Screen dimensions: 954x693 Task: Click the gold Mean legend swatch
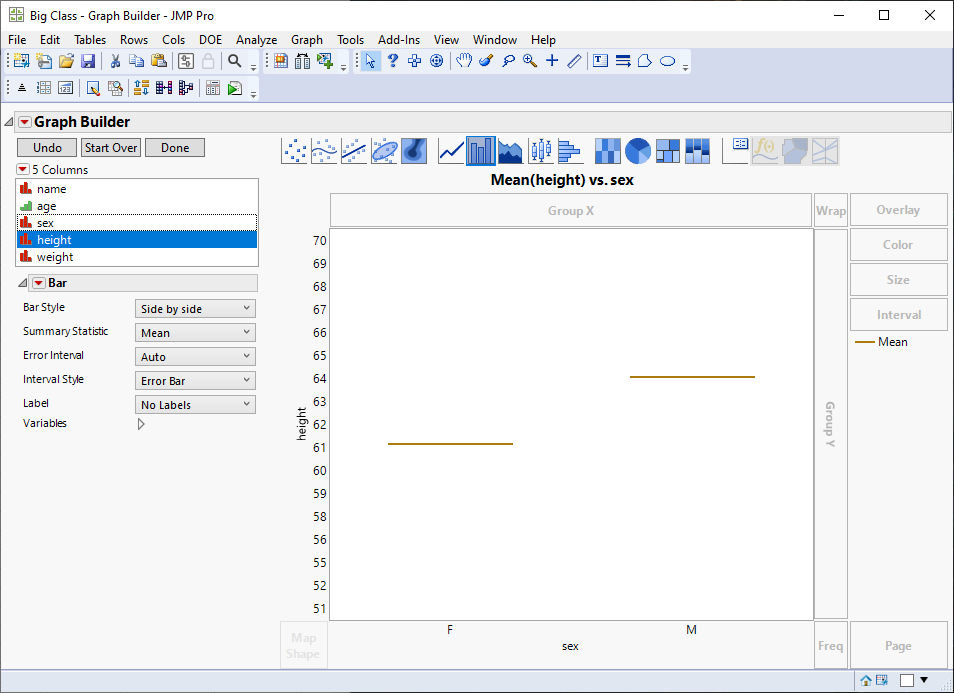tap(866, 341)
